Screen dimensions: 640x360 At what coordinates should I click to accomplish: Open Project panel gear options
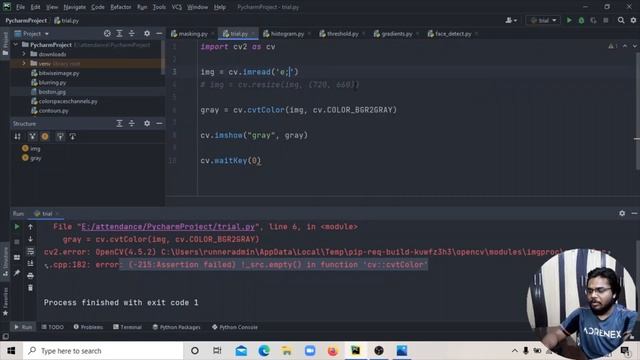[x=147, y=33]
